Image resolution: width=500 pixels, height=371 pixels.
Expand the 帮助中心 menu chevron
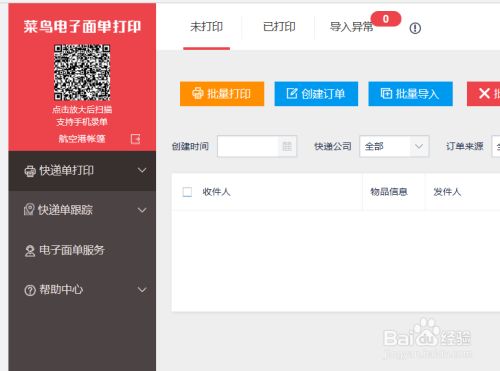[x=142, y=290]
